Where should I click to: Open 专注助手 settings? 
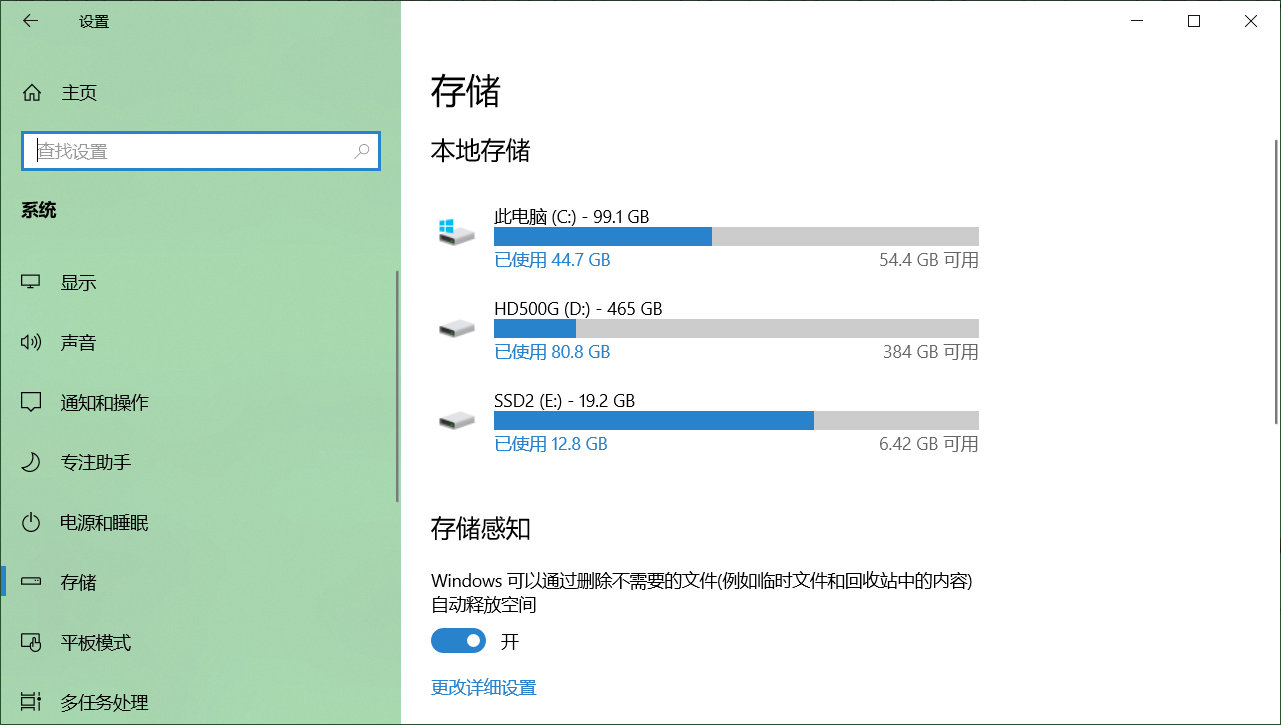(32, 462)
